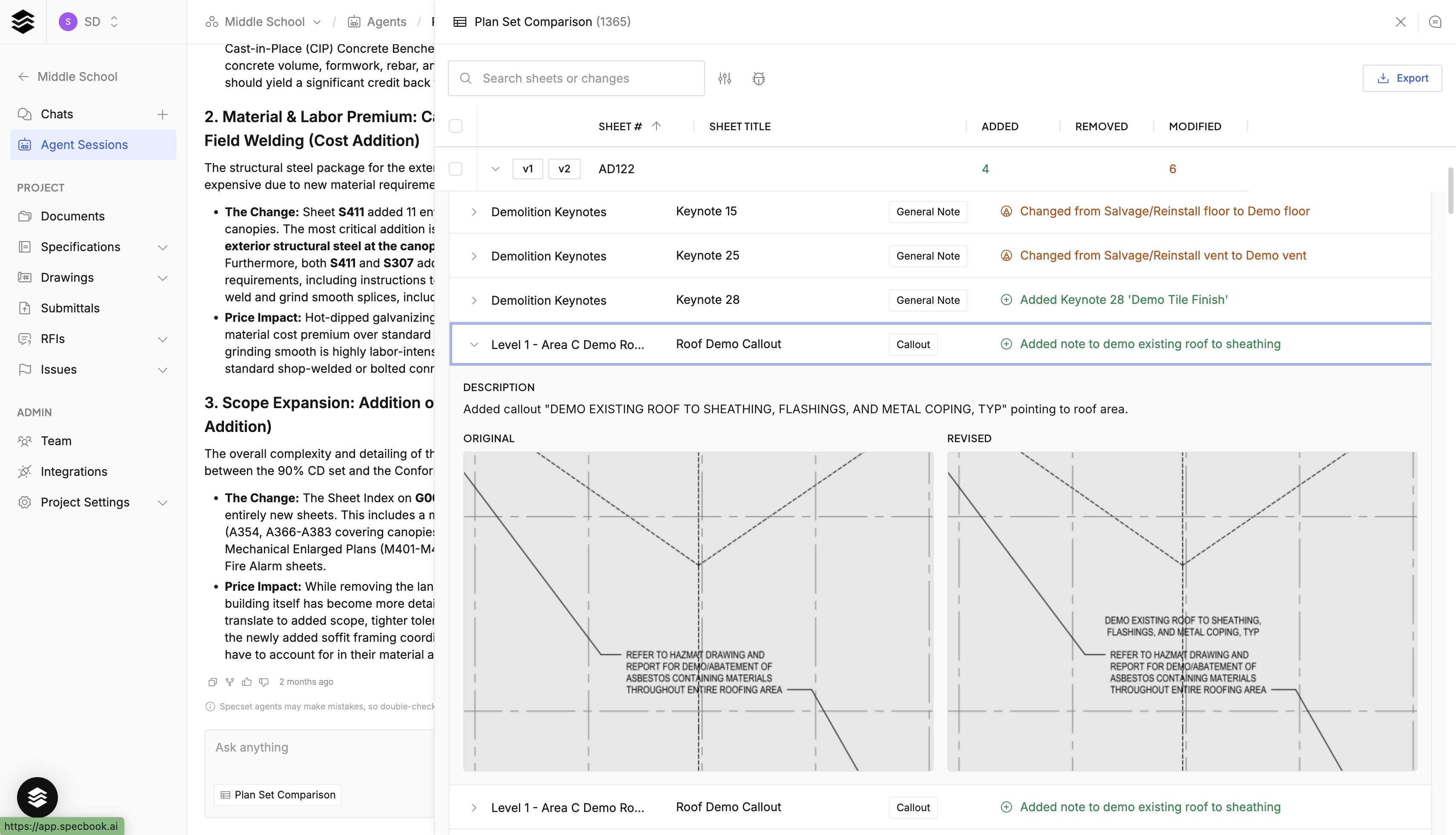Click the Keynote 15 General Note tag
The image size is (1456, 835).
928,212
